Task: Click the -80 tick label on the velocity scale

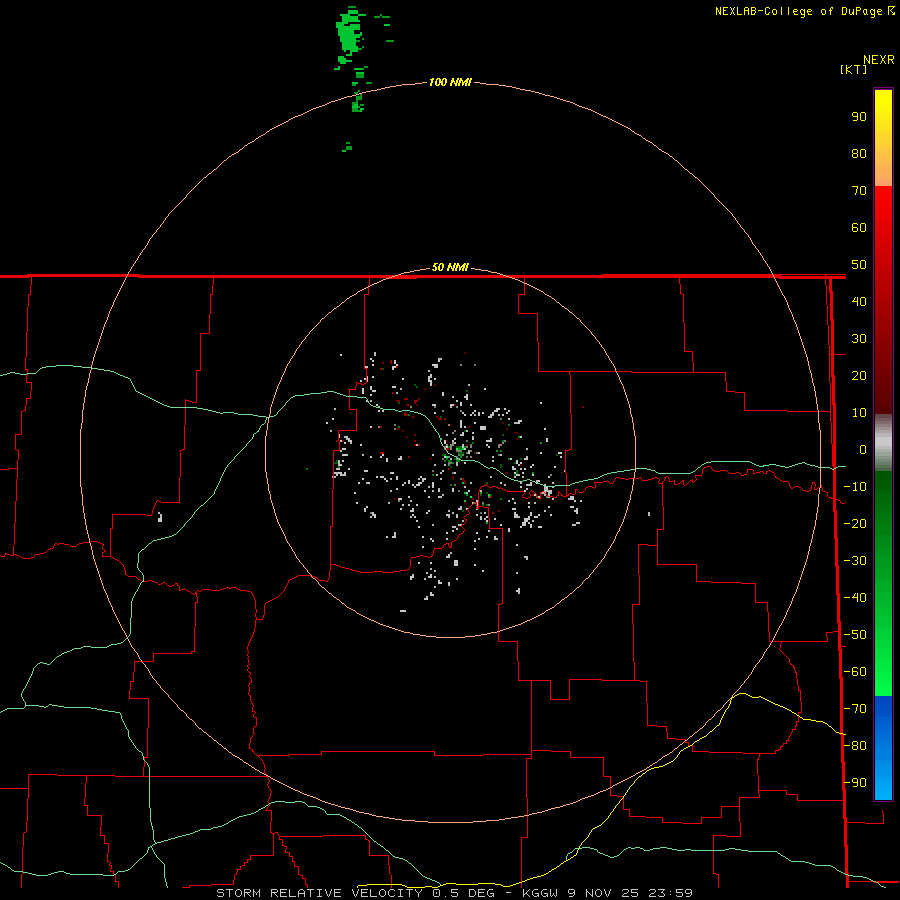Action: tap(855, 746)
